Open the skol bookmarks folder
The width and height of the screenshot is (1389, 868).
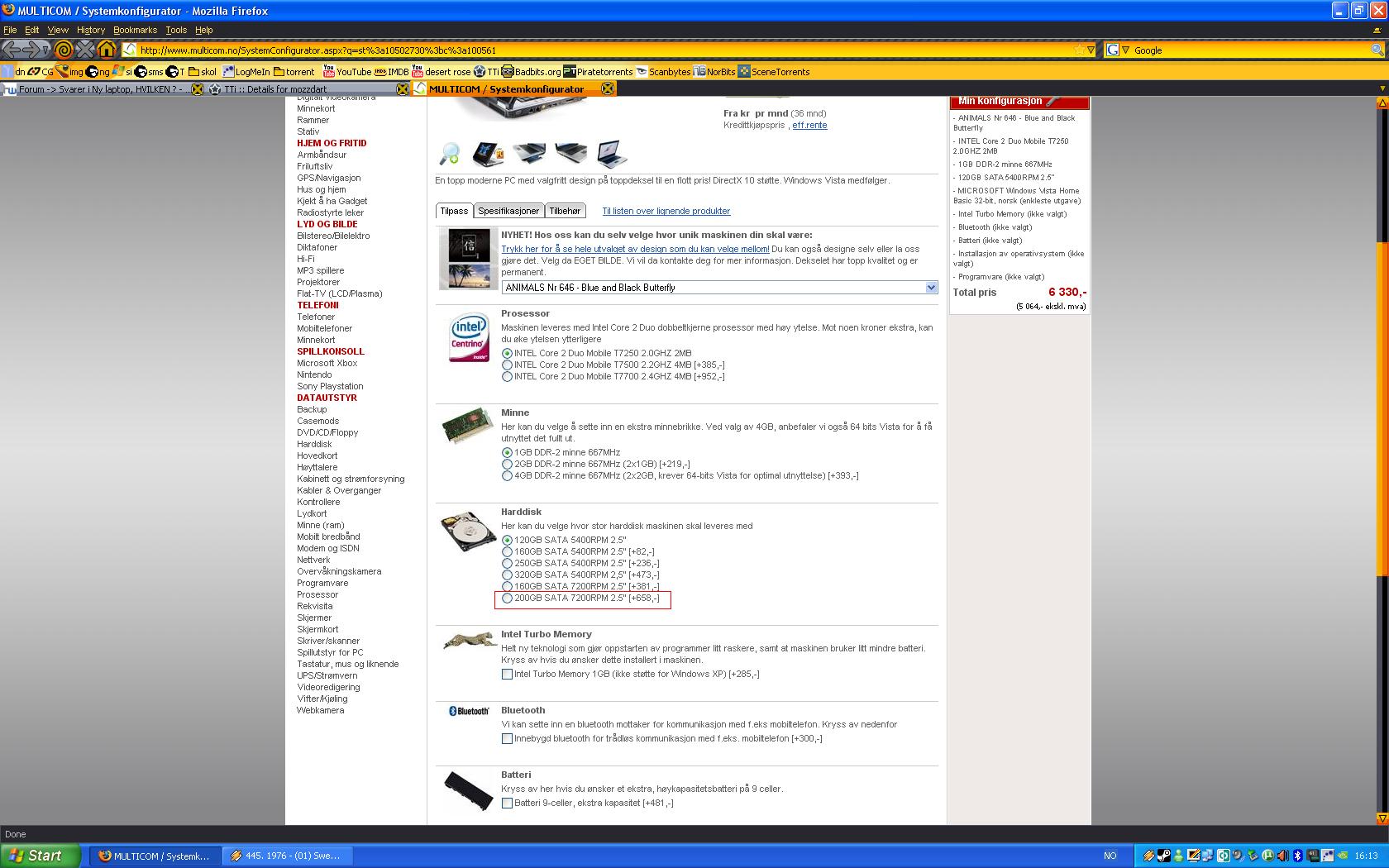click(203, 72)
